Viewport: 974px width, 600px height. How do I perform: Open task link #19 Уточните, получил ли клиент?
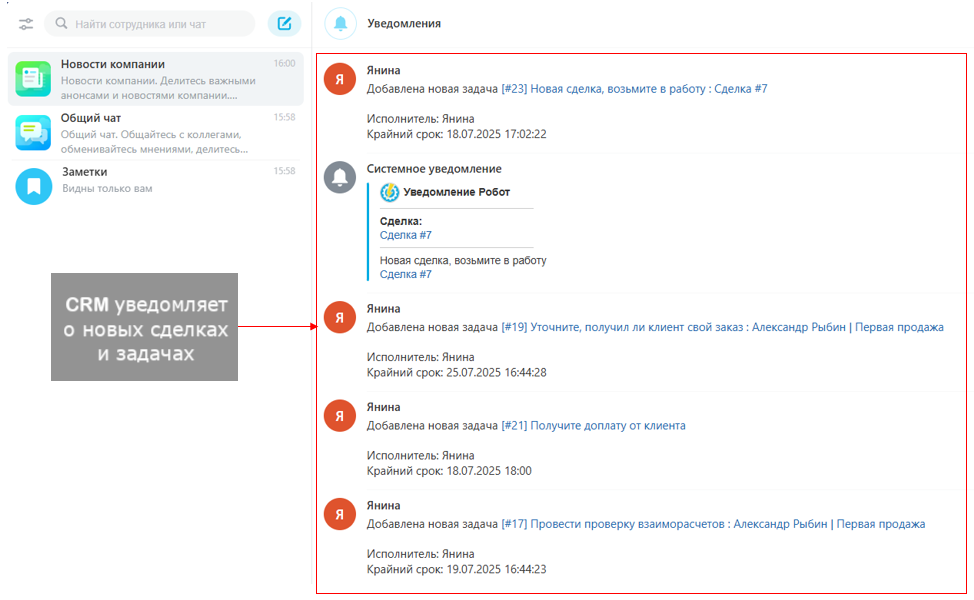(x=722, y=327)
